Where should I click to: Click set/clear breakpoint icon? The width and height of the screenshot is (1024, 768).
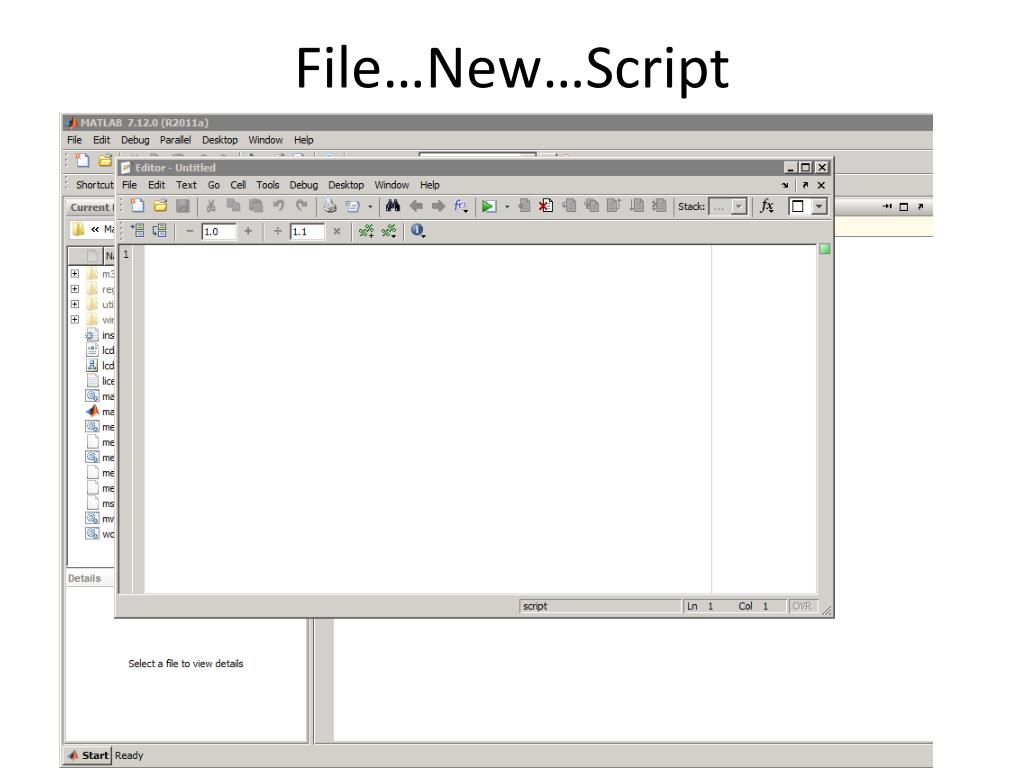coord(524,206)
